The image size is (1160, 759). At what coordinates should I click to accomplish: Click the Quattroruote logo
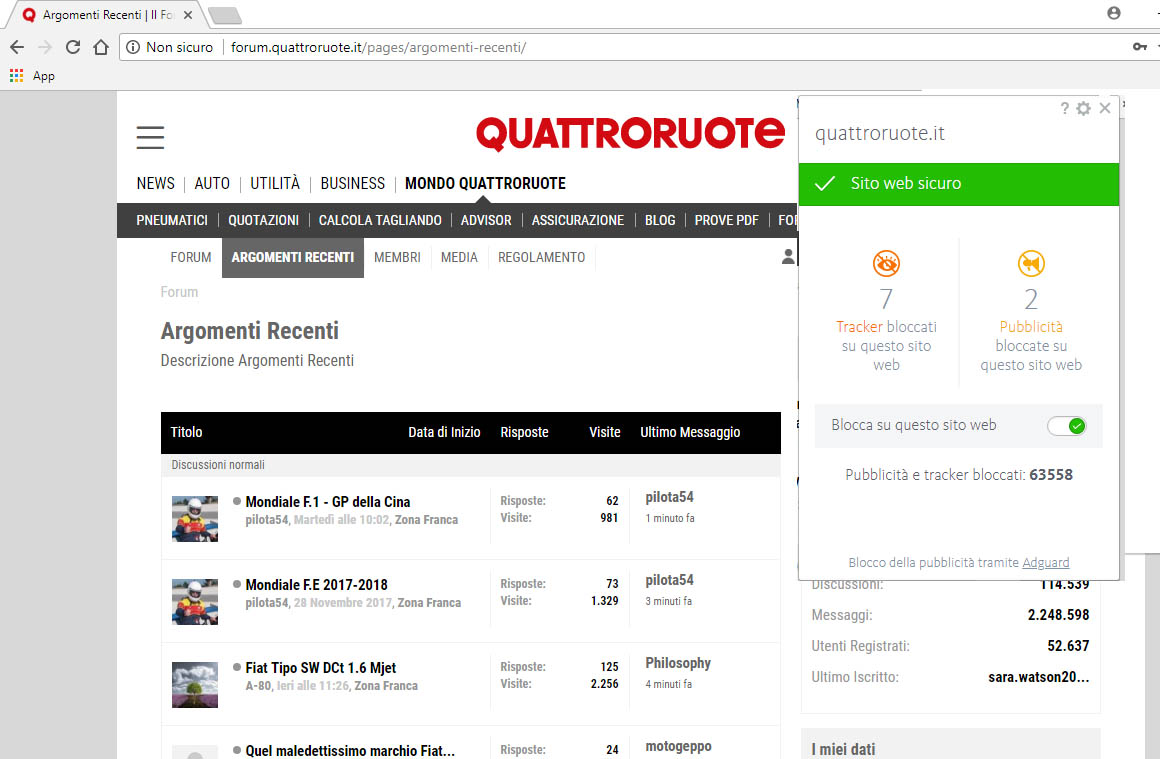(630, 133)
